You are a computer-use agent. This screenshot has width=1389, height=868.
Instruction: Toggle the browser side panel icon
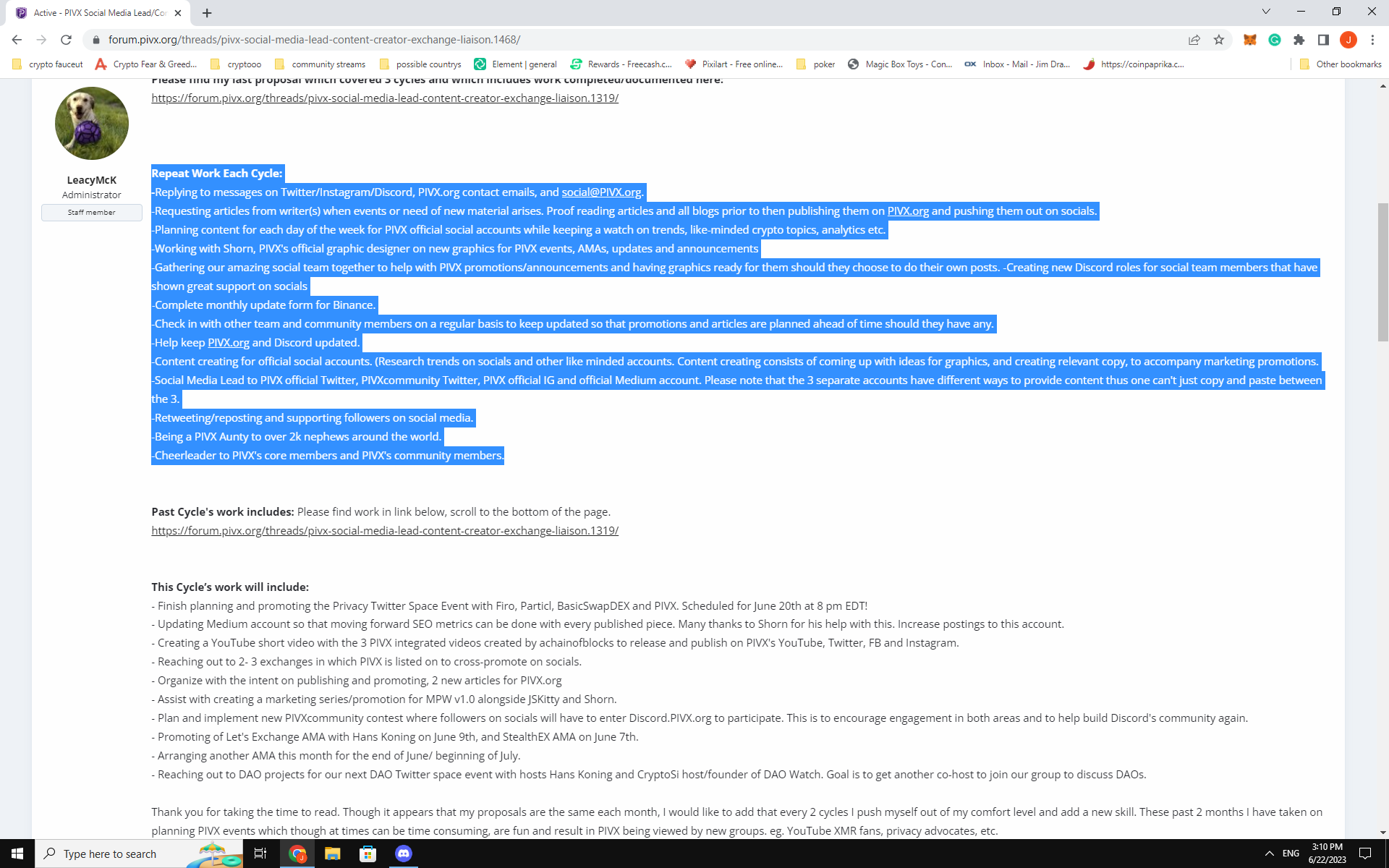coord(1323,40)
